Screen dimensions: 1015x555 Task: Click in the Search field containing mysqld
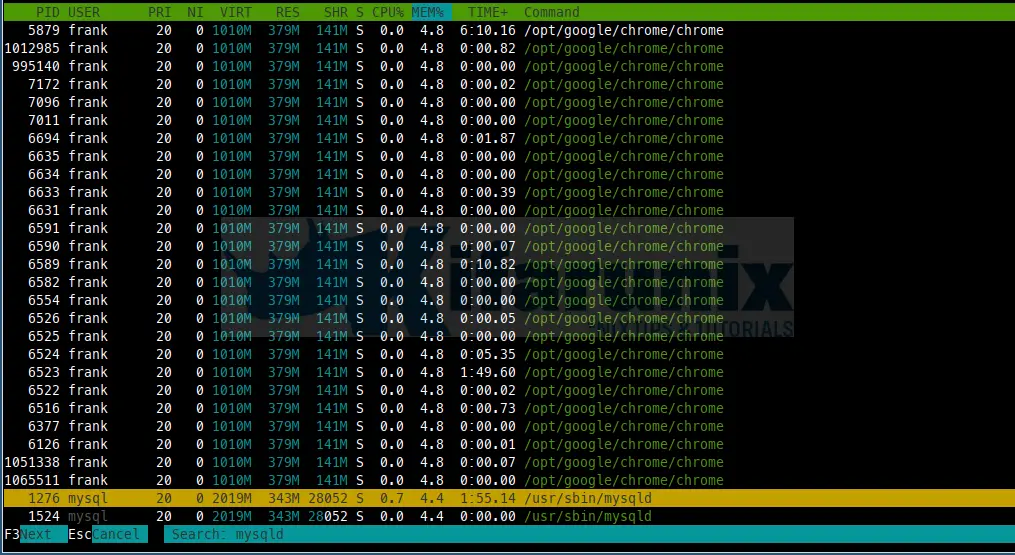click(588, 534)
